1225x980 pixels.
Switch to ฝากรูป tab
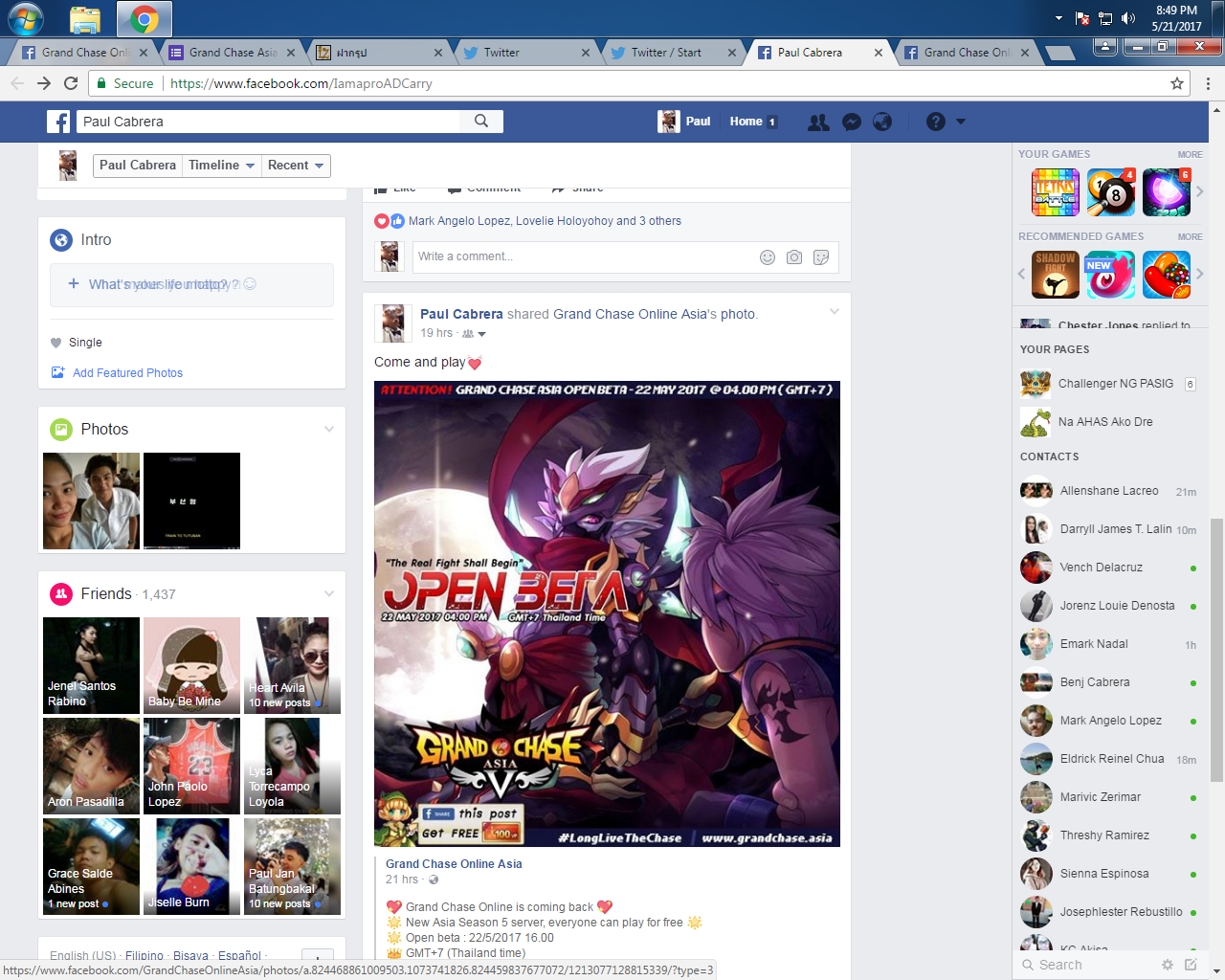click(x=380, y=53)
